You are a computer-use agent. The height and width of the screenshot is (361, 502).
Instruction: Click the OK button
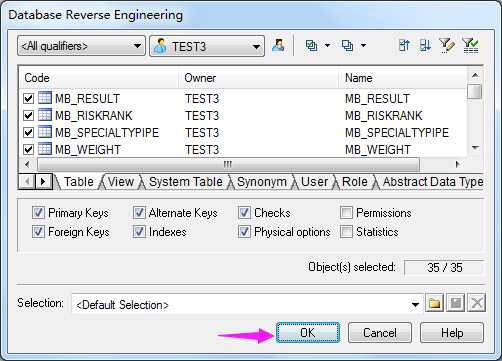308,332
